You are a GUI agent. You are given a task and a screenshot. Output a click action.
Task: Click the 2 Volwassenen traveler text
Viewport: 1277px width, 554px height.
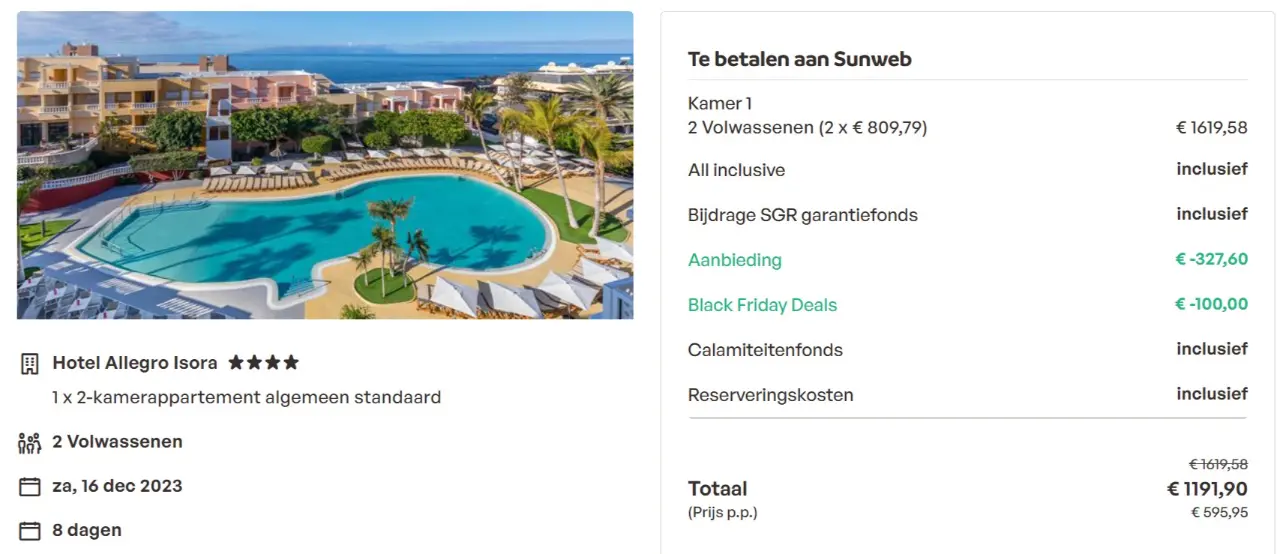coord(117,442)
